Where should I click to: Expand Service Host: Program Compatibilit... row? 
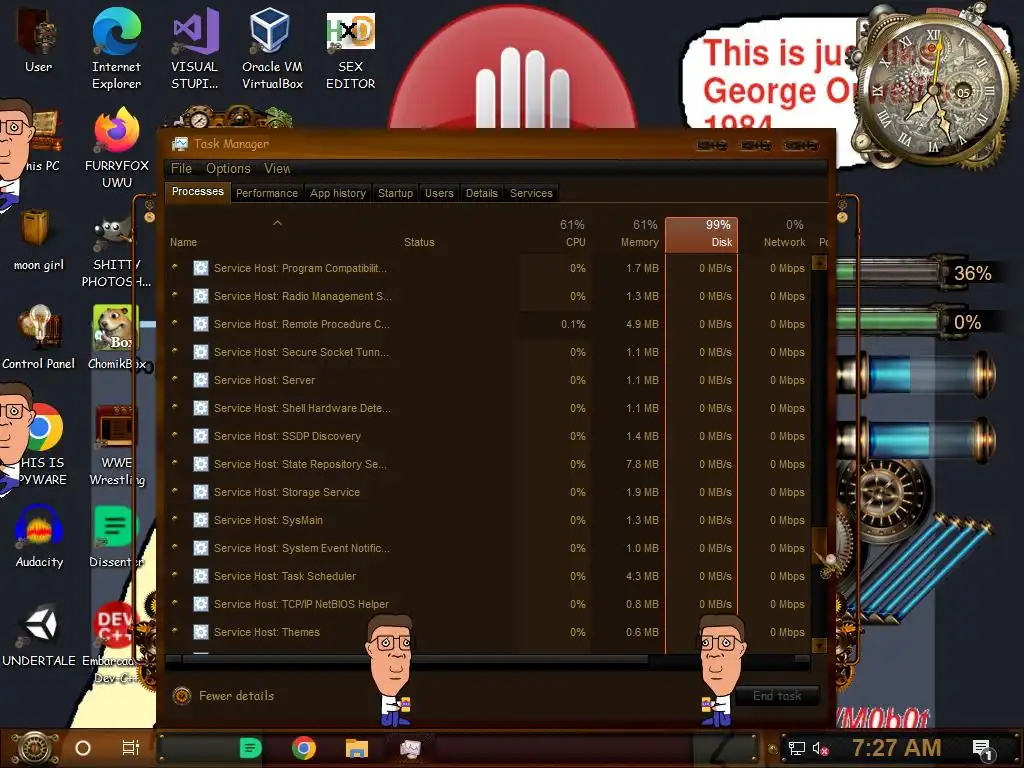(x=175, y=267)
